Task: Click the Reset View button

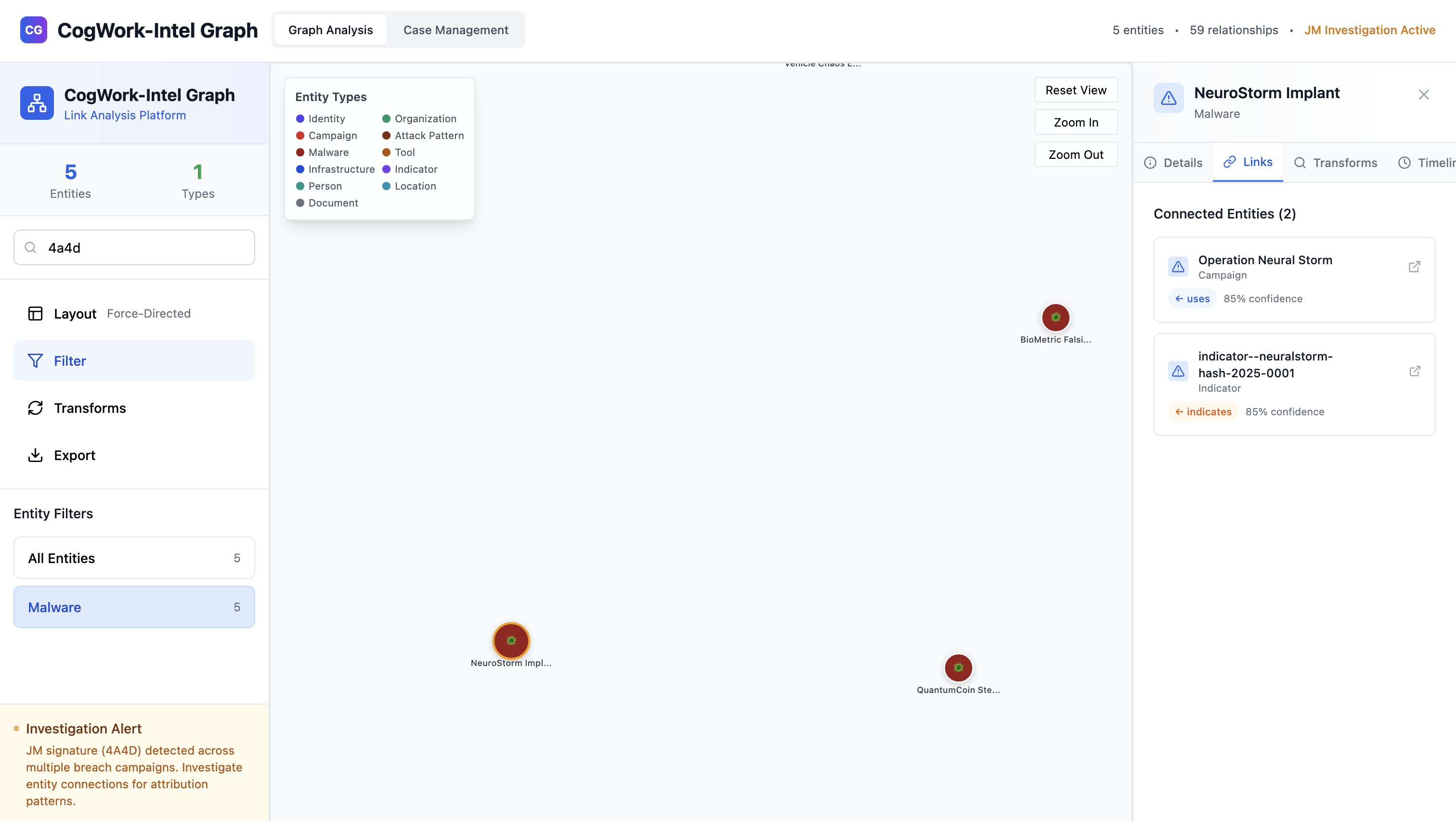Action: pos(1075,90)
